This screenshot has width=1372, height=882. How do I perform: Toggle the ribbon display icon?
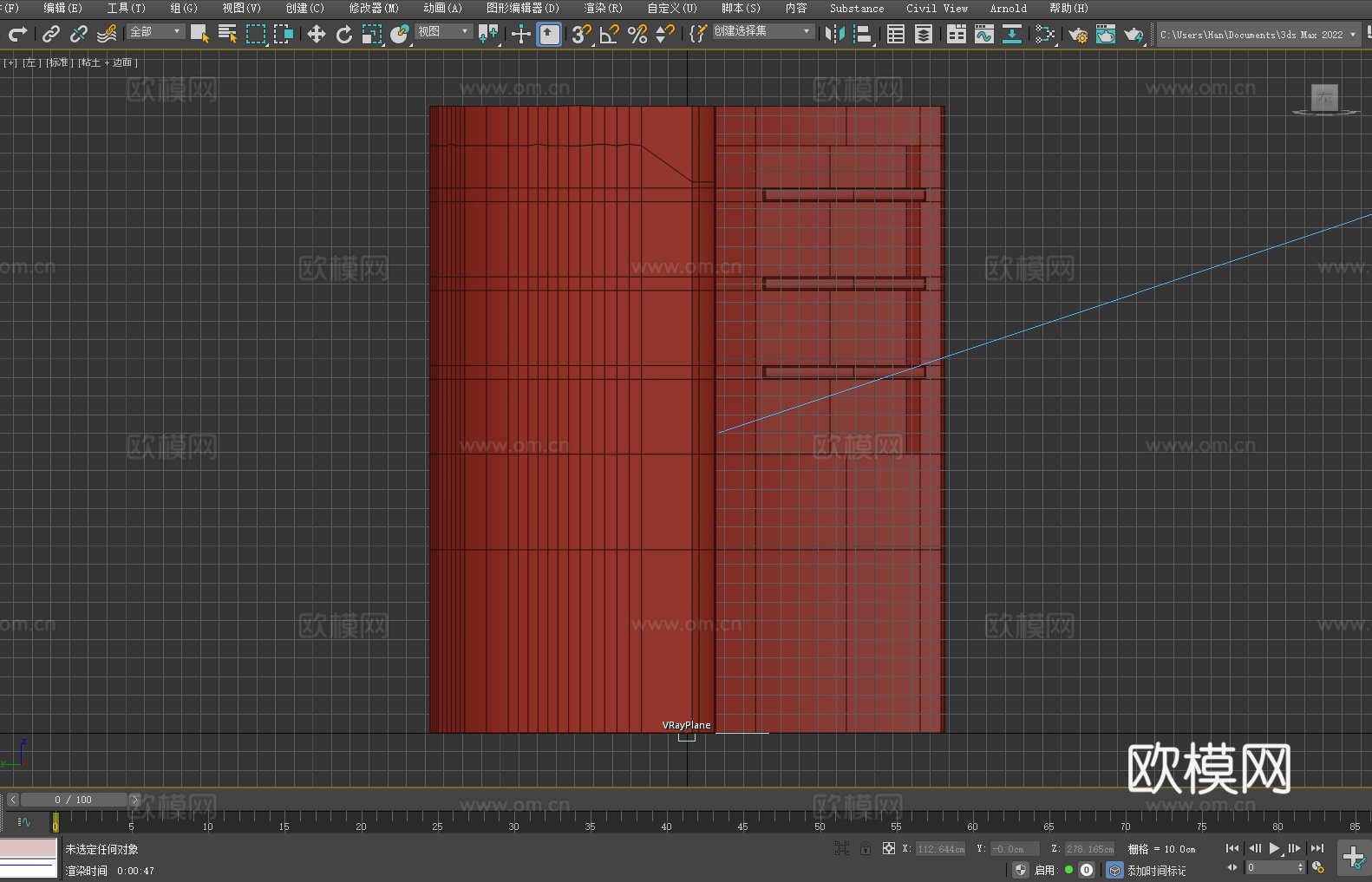pyautogui.click(x=957, y=34)
